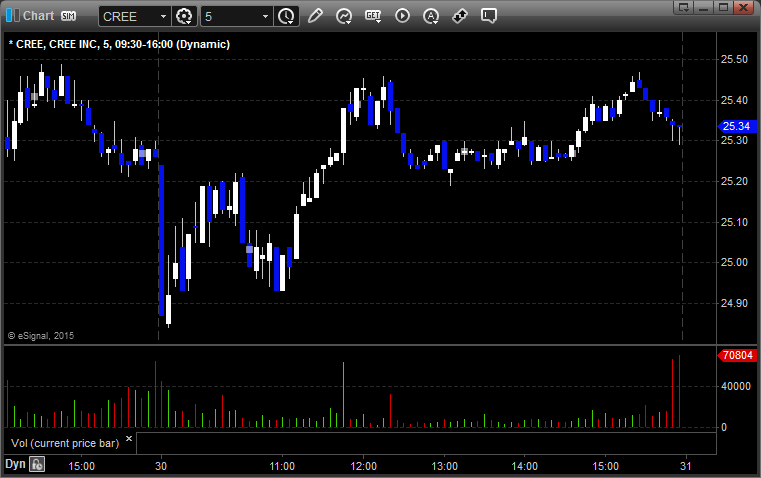Open the window options dropdown in title bar
Viewport: 761px width, 478px height.
pyautogui.click(x=683, y=7)
